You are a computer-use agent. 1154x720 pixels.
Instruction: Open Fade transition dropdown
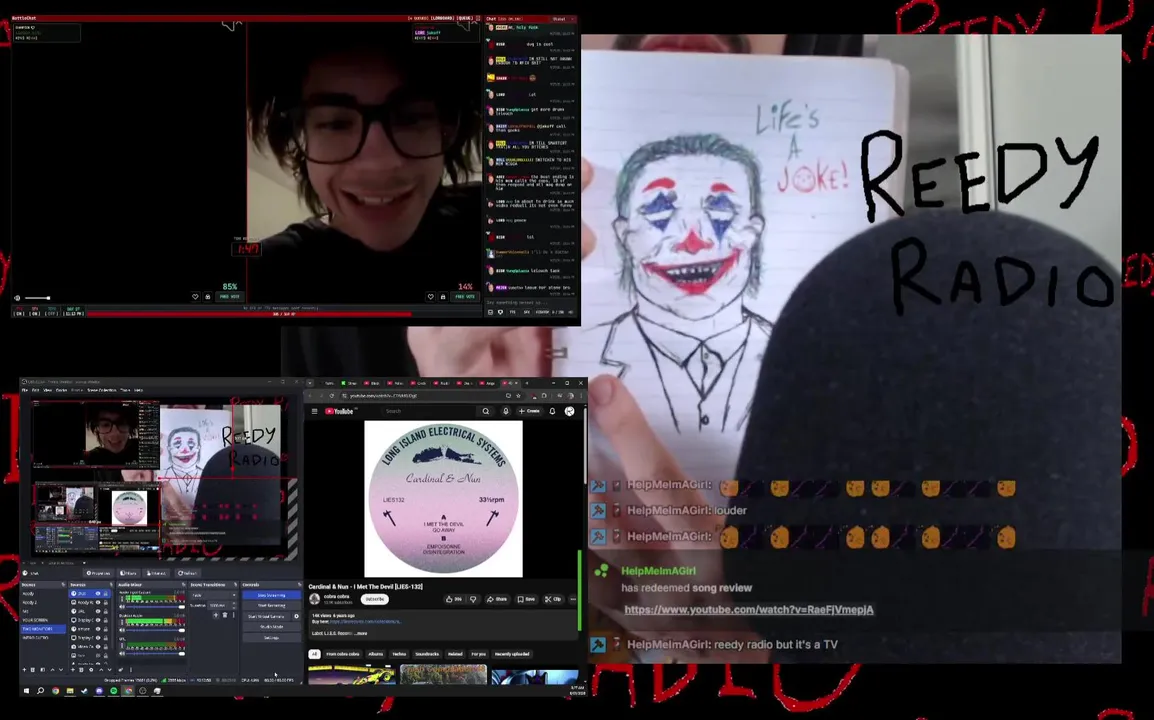click(213, 596)
